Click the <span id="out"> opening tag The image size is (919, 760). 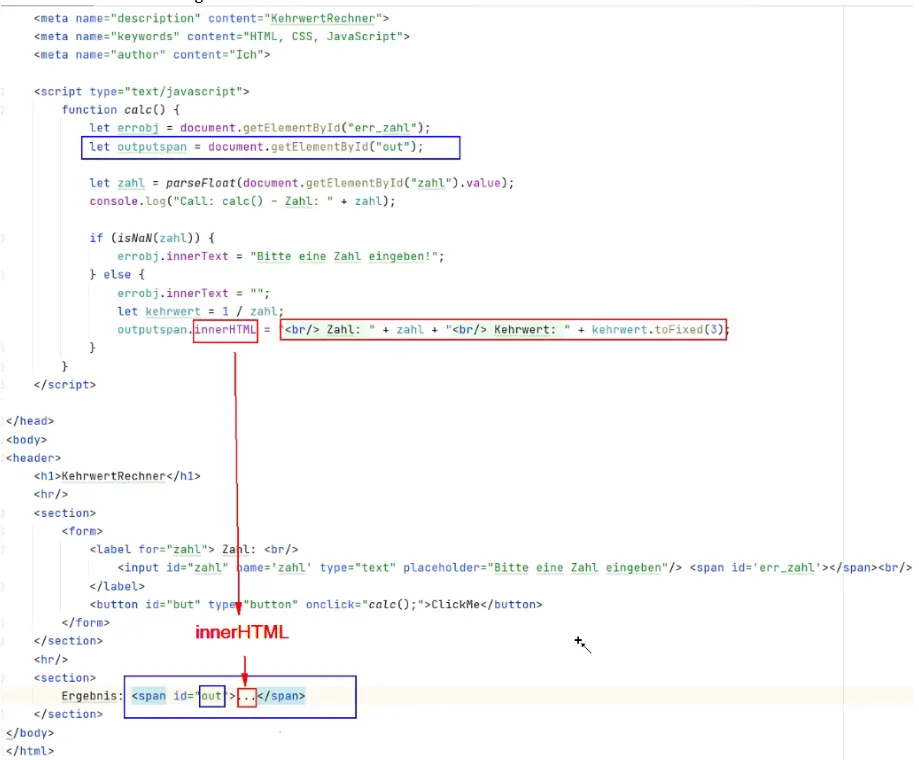pos(183,696)
